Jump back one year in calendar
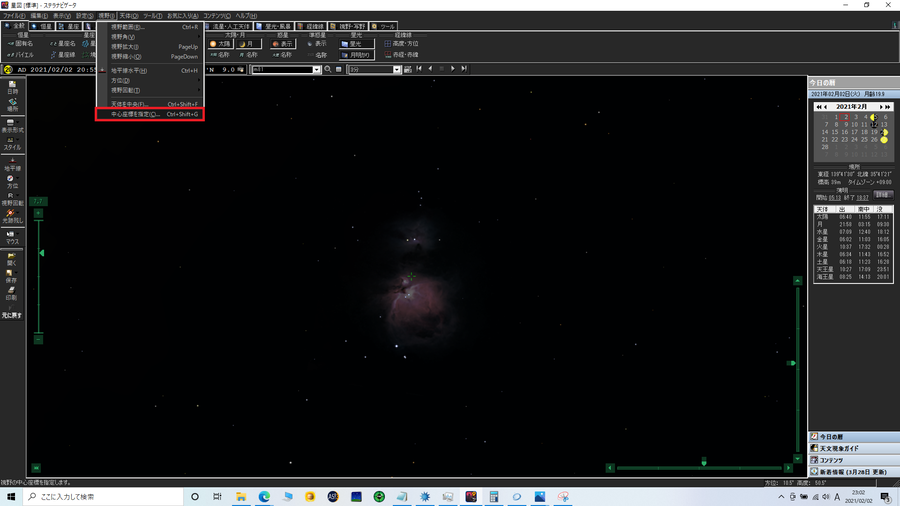Screen dimensions: 900x506 pos(819,107)
